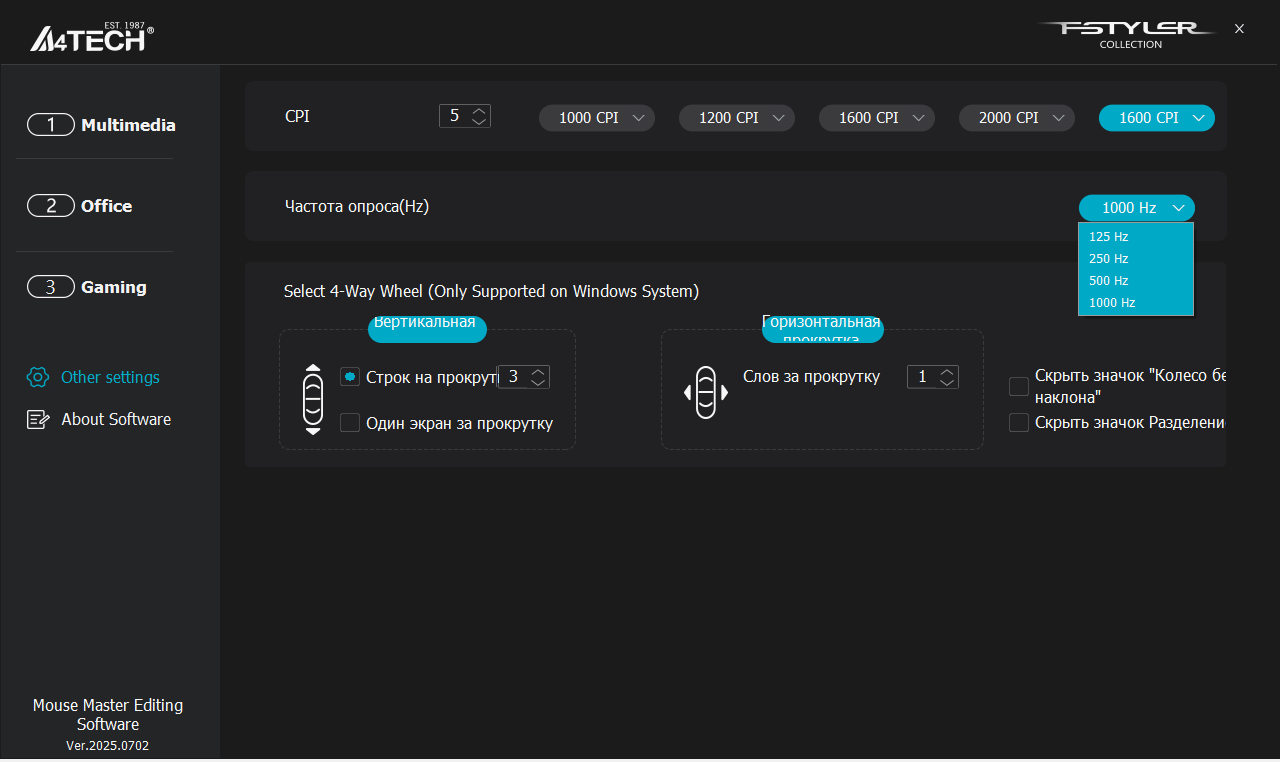
Task: Open Other settings gear icon
Action: coord(38,377)
